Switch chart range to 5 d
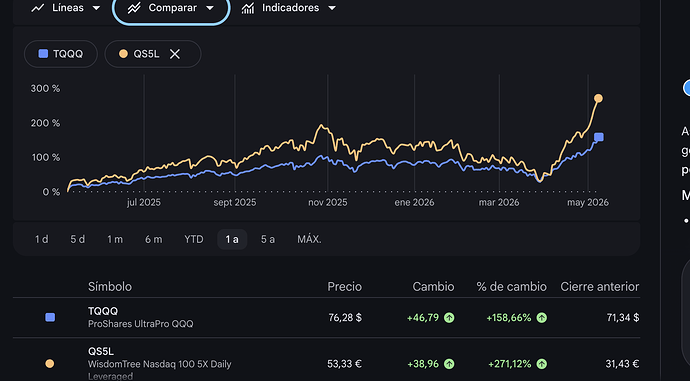The height and width of the screenshot is (381, 690). (x=78, y=239)
